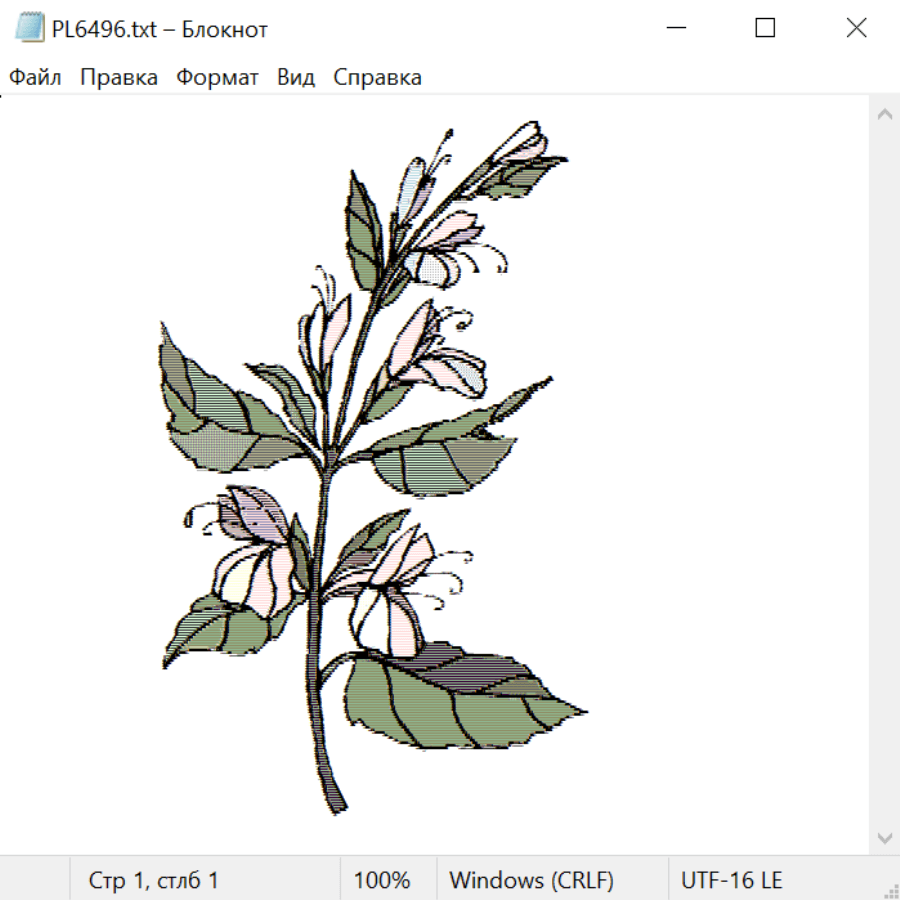Close the PL6496.txt window
This screenshot has width=900, height=900.
856,28
